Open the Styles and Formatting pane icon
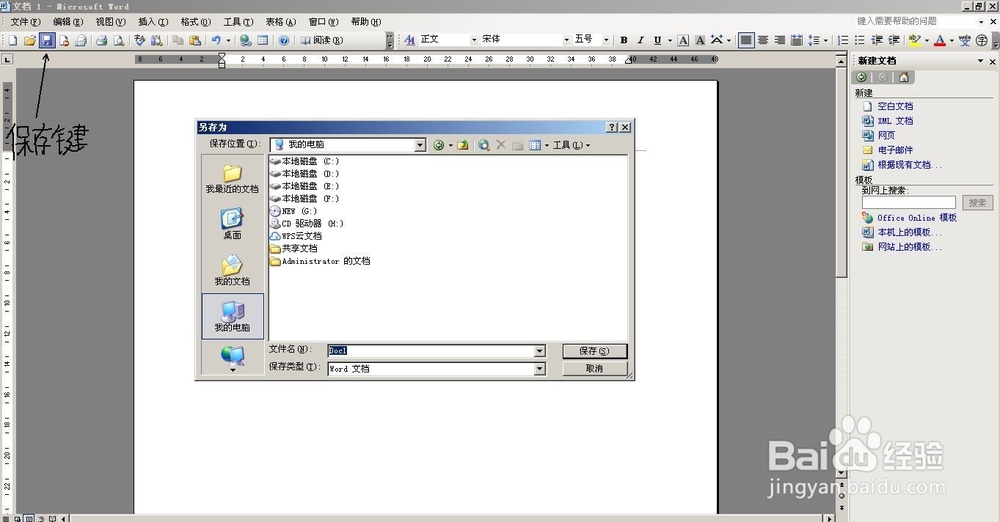Image resolution: width=1000 pixels, height=522 pixels. point(409,40)
